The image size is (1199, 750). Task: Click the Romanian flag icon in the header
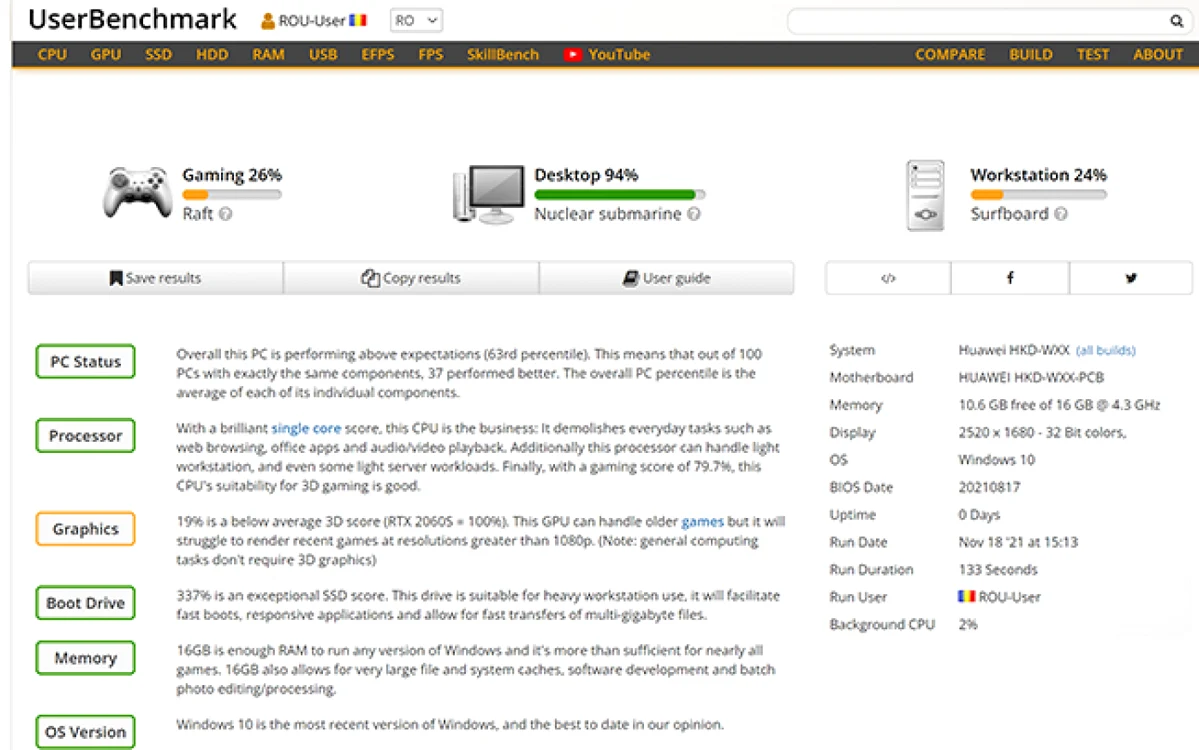358,21
